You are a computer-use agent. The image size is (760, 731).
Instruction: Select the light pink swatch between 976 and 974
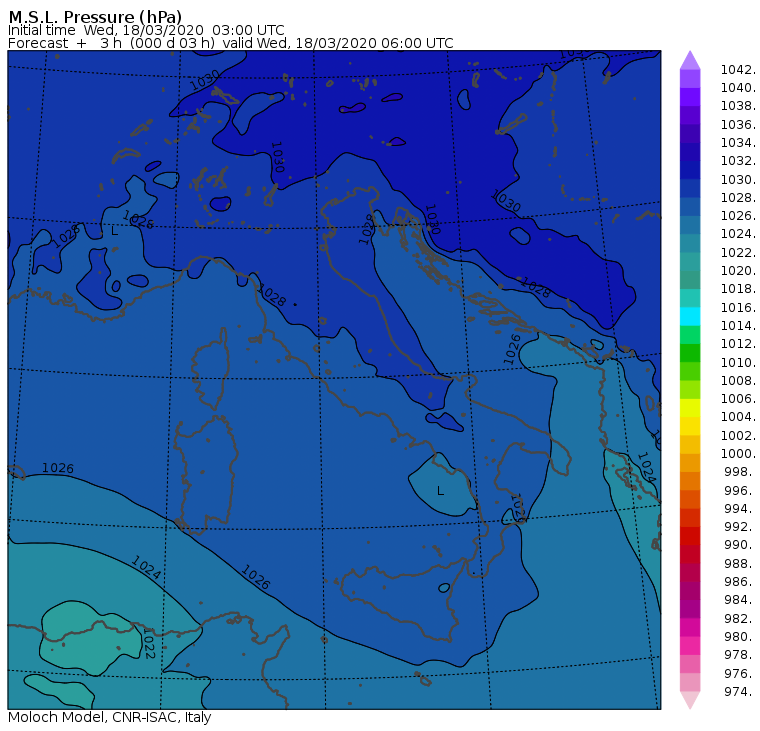[690, 682]
